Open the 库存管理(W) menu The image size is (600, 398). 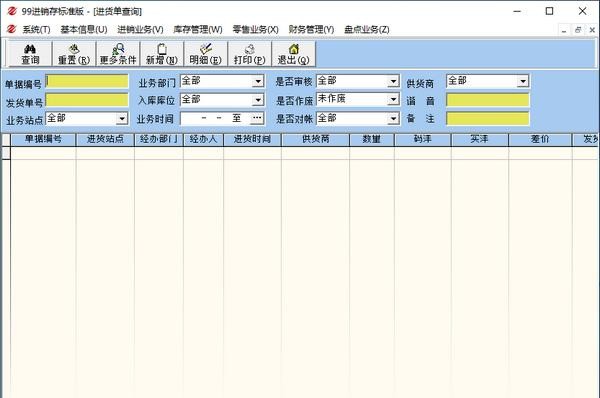pyautogui.click(x=198, y=29)
